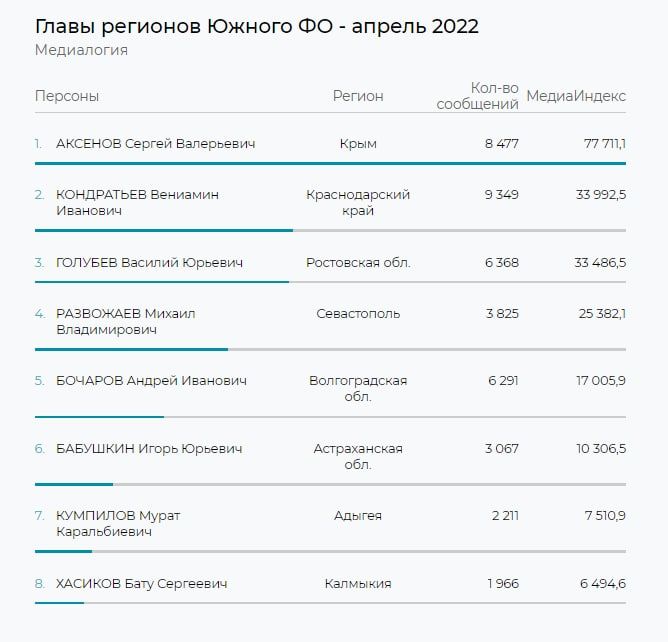This screenshot has width=668, height=642.
Task: Click Аксенов's full-width teal progress bar
Action: (330, 163)
